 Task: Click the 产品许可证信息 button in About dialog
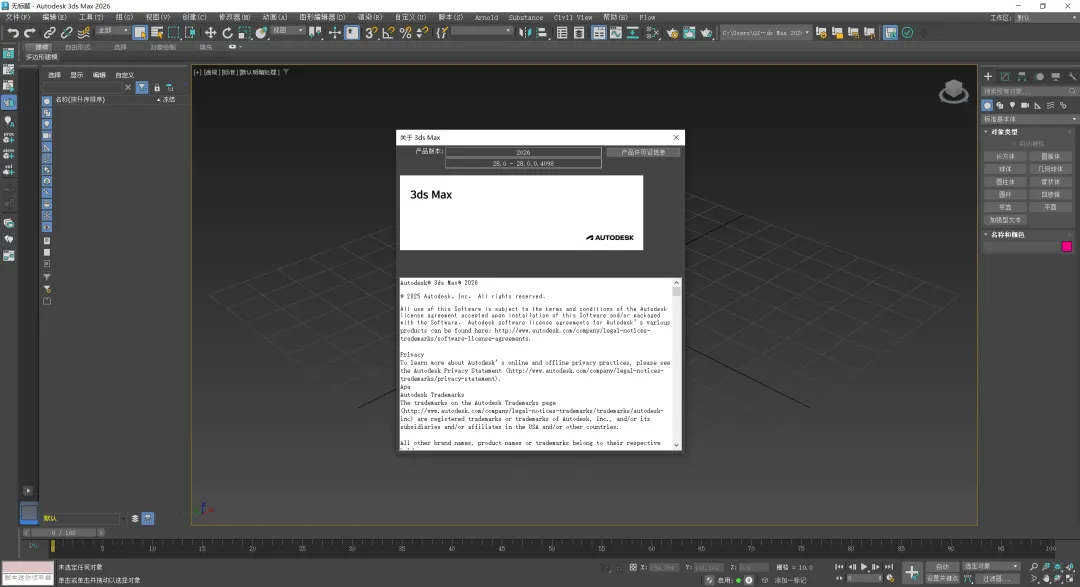643,152
